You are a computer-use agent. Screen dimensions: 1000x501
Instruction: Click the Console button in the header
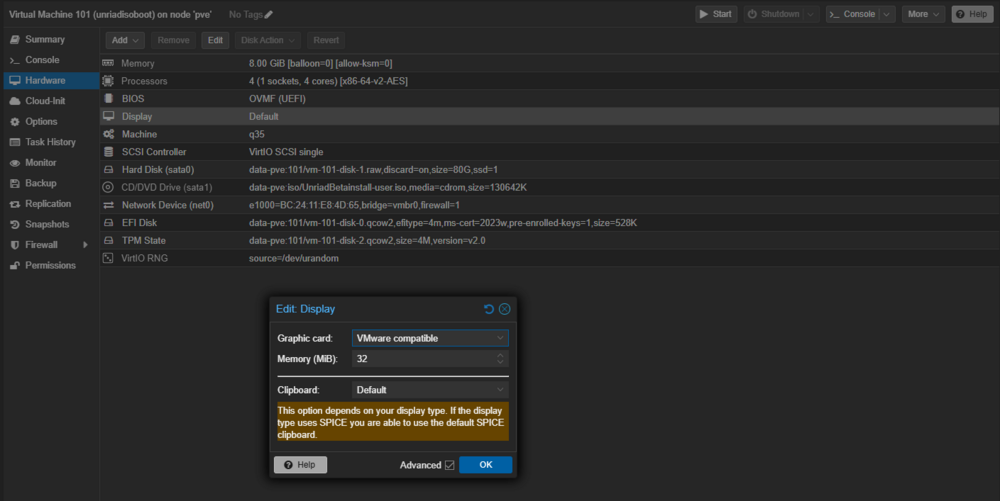coord(853,14)
